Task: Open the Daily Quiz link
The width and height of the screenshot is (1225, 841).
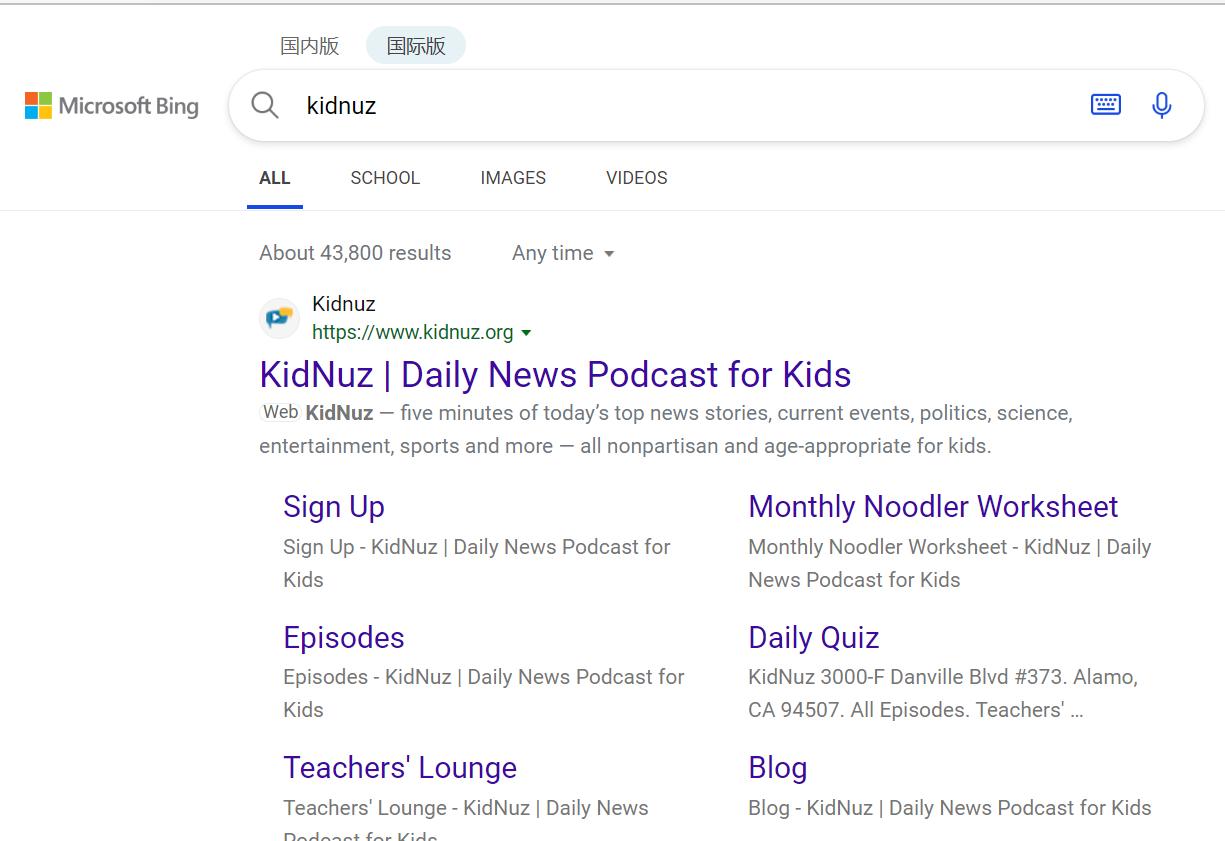Action: 813,638
